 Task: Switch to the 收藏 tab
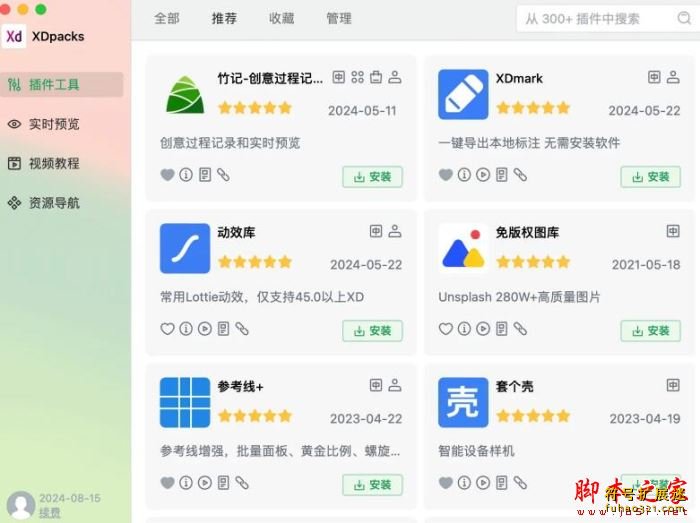point(281,18)
